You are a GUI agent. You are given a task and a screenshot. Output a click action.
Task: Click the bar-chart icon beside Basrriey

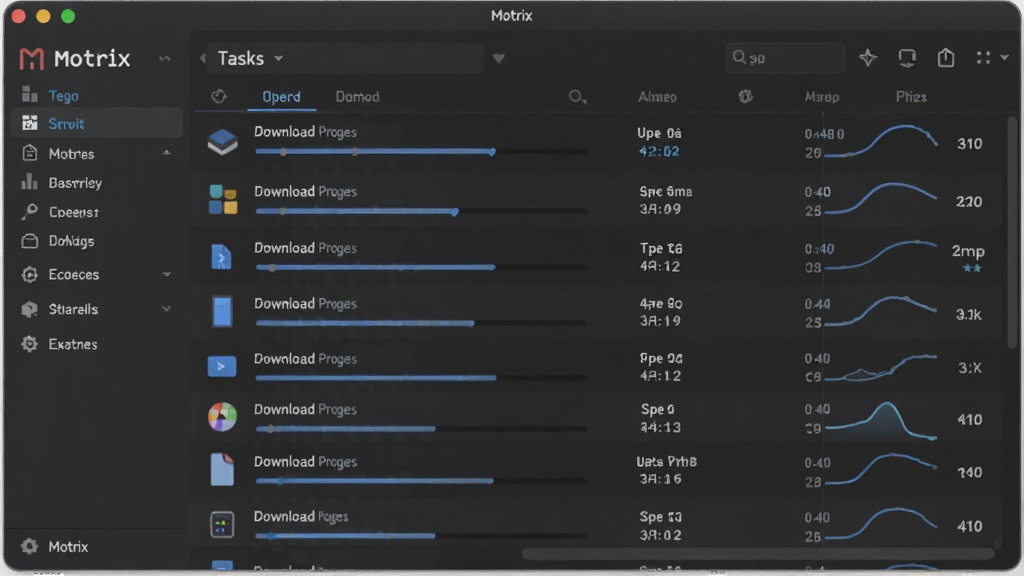tap(29, 182)
